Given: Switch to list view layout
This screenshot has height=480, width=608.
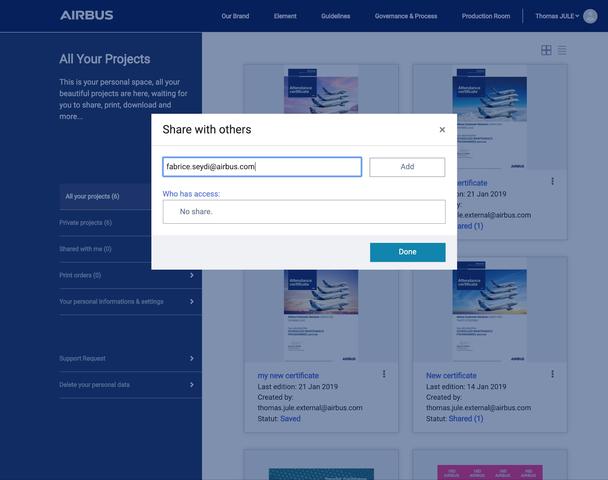Looking at the screenshot, I should (x=562, y=50).
